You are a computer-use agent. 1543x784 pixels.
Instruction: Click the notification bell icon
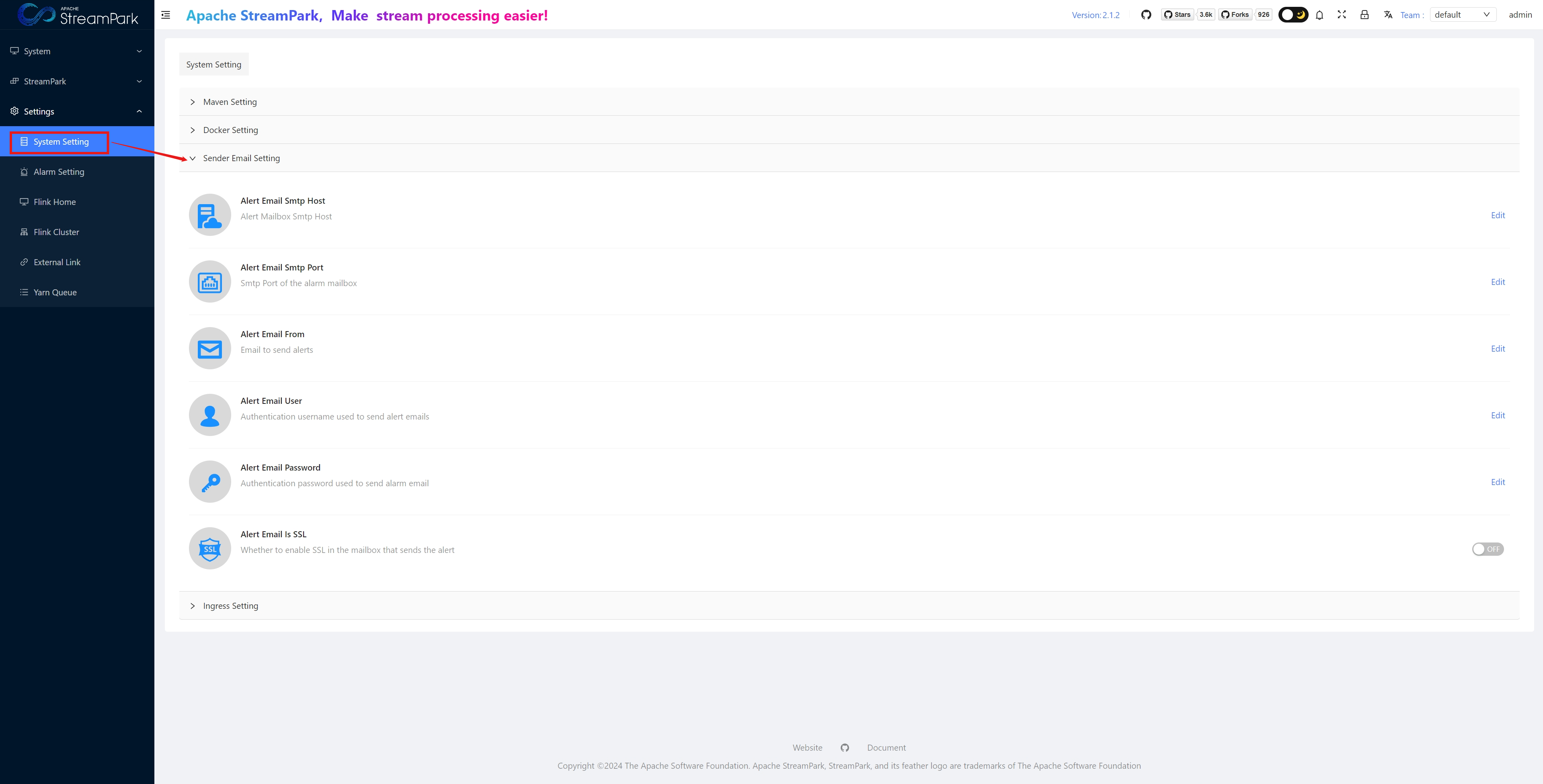coord(1319,15)
